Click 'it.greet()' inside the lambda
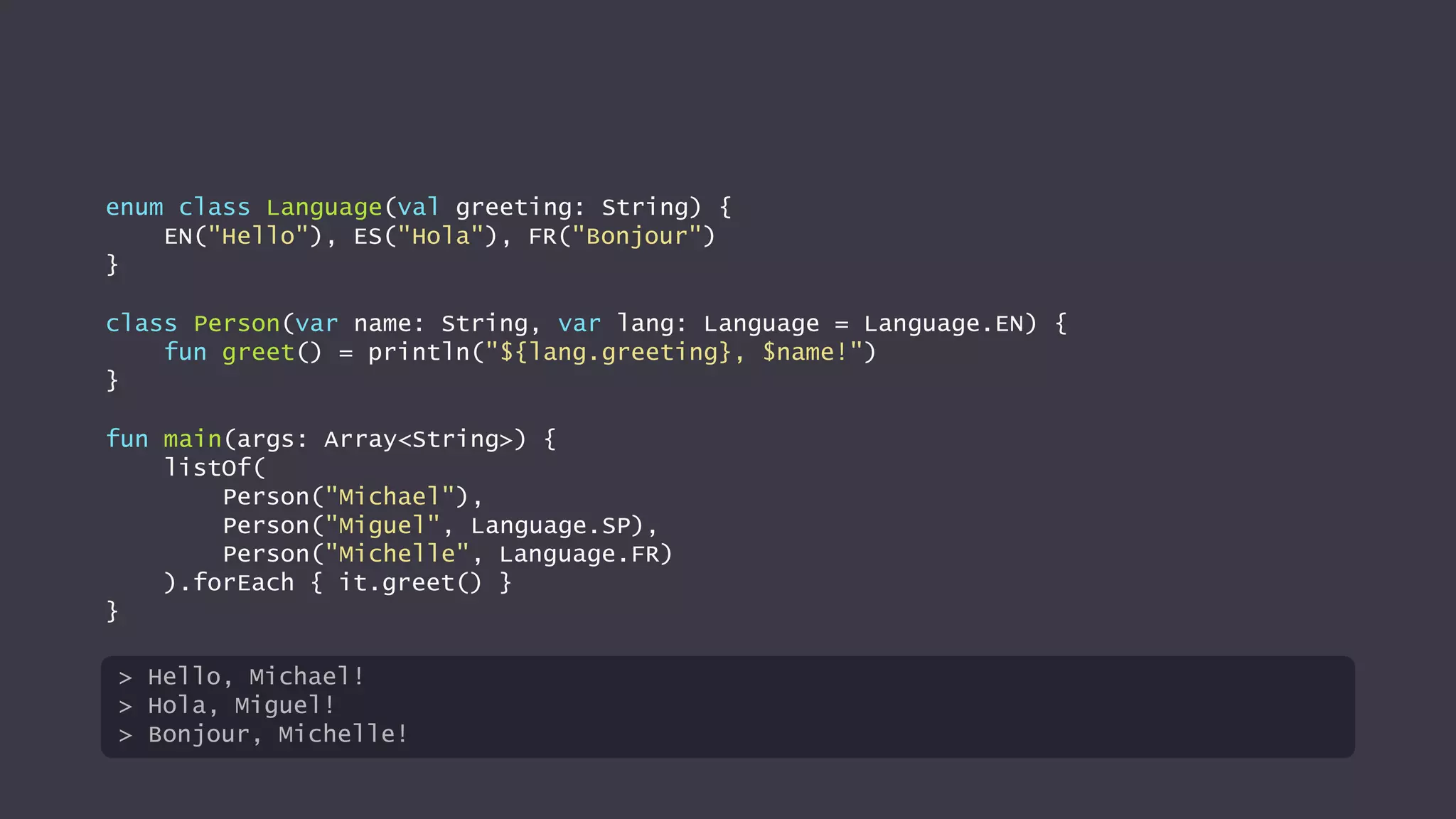Screen dimensions: 1456x819 [411, 583]
